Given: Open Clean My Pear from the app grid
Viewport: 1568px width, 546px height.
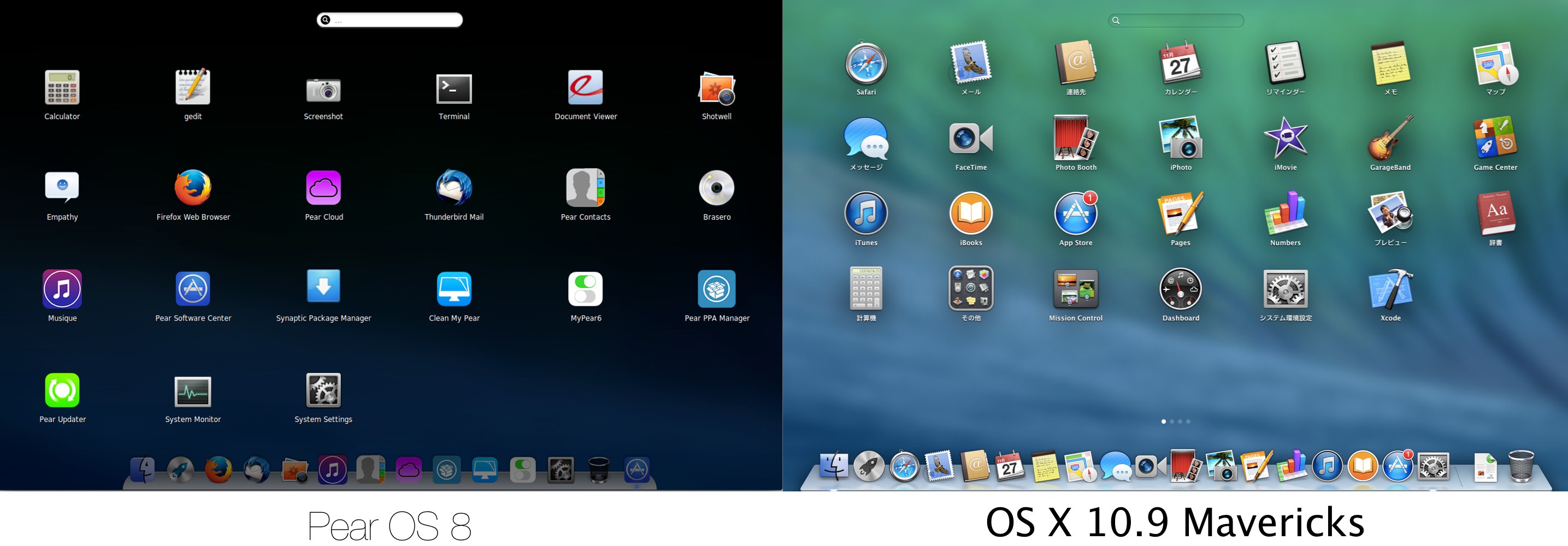Looking at the screenshot, I should click(454, 289).
